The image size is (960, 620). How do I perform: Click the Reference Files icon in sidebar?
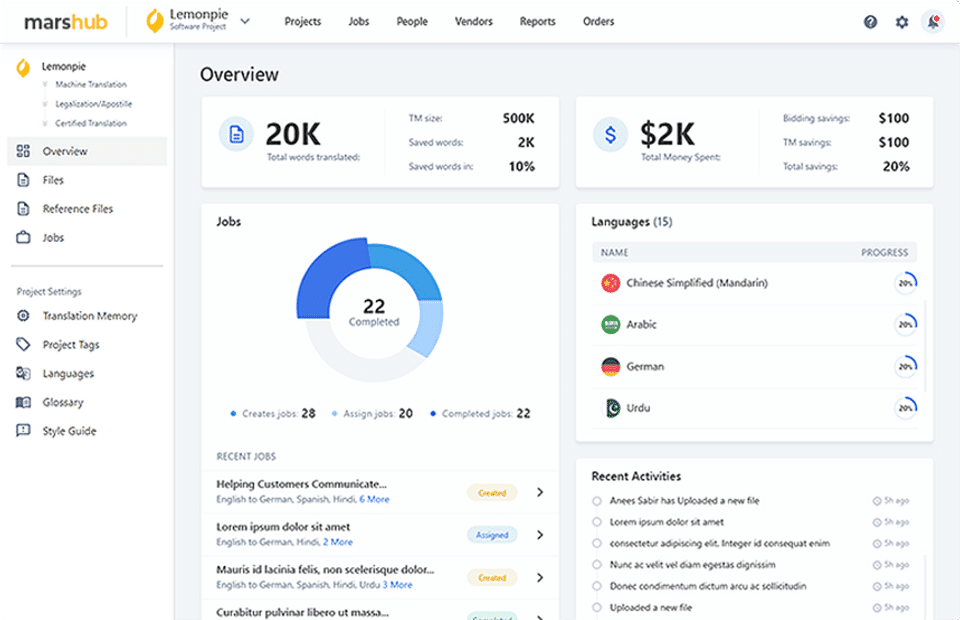[x=23, y=209]
